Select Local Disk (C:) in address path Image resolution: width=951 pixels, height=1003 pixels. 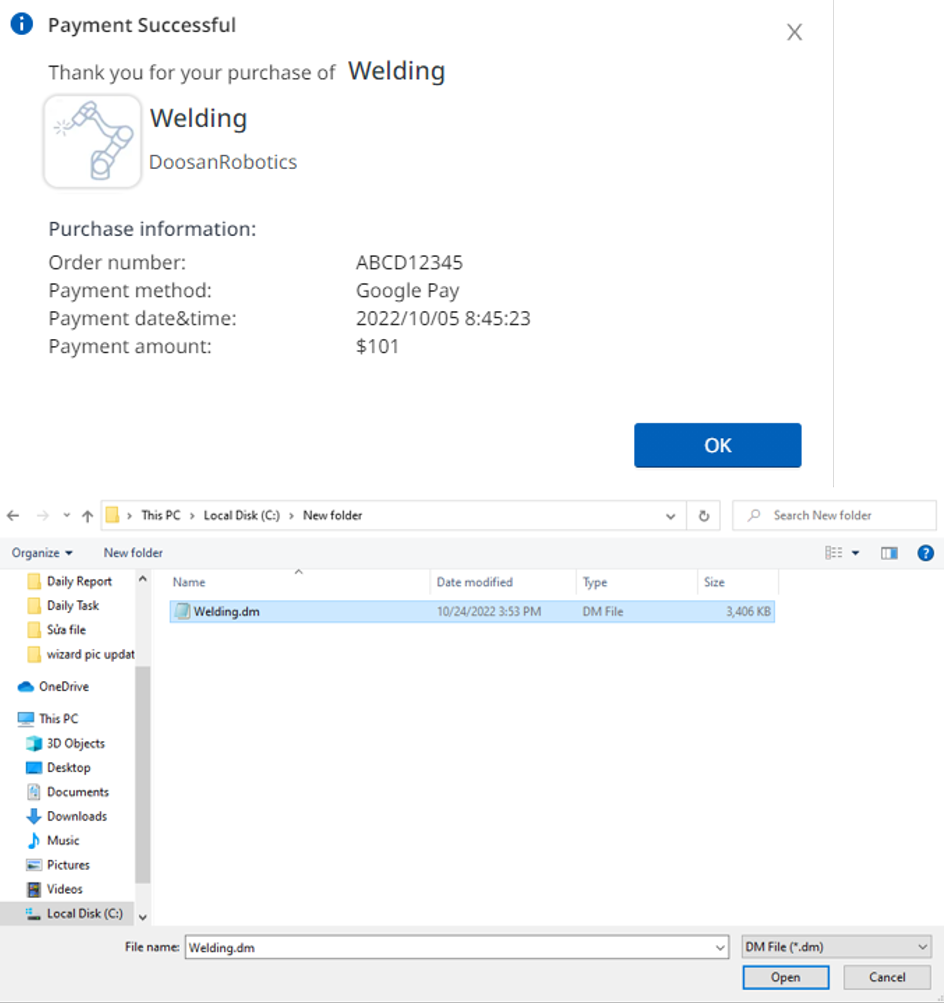(241, 515)
